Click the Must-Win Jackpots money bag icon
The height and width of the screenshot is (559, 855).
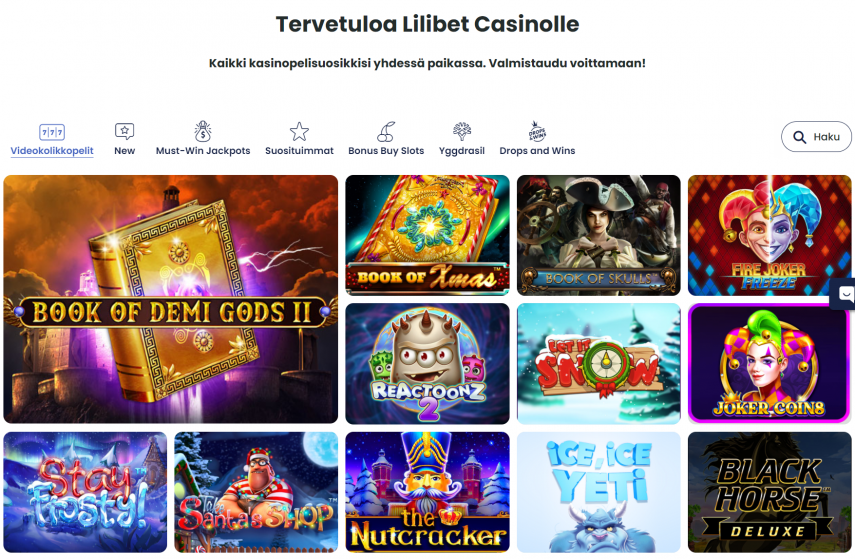[x=203, y=131]
